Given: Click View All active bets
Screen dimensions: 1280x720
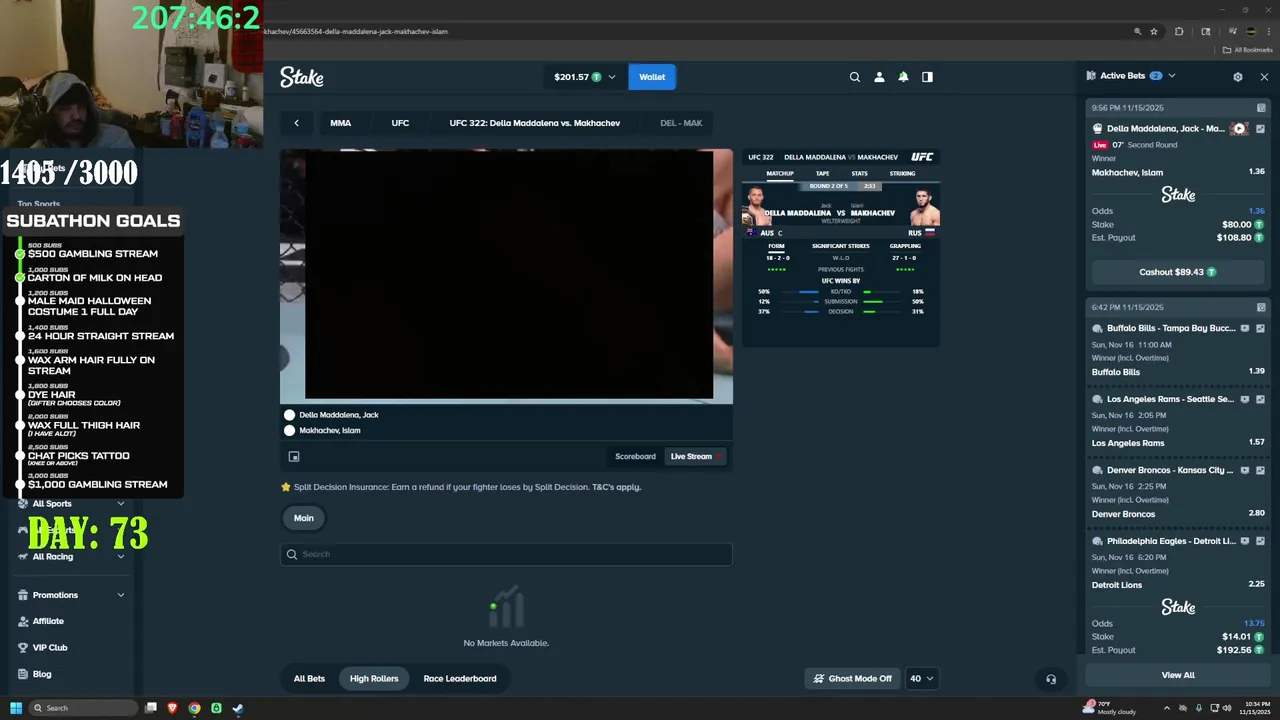Looking at the screenshot, I should (1178, 675).
